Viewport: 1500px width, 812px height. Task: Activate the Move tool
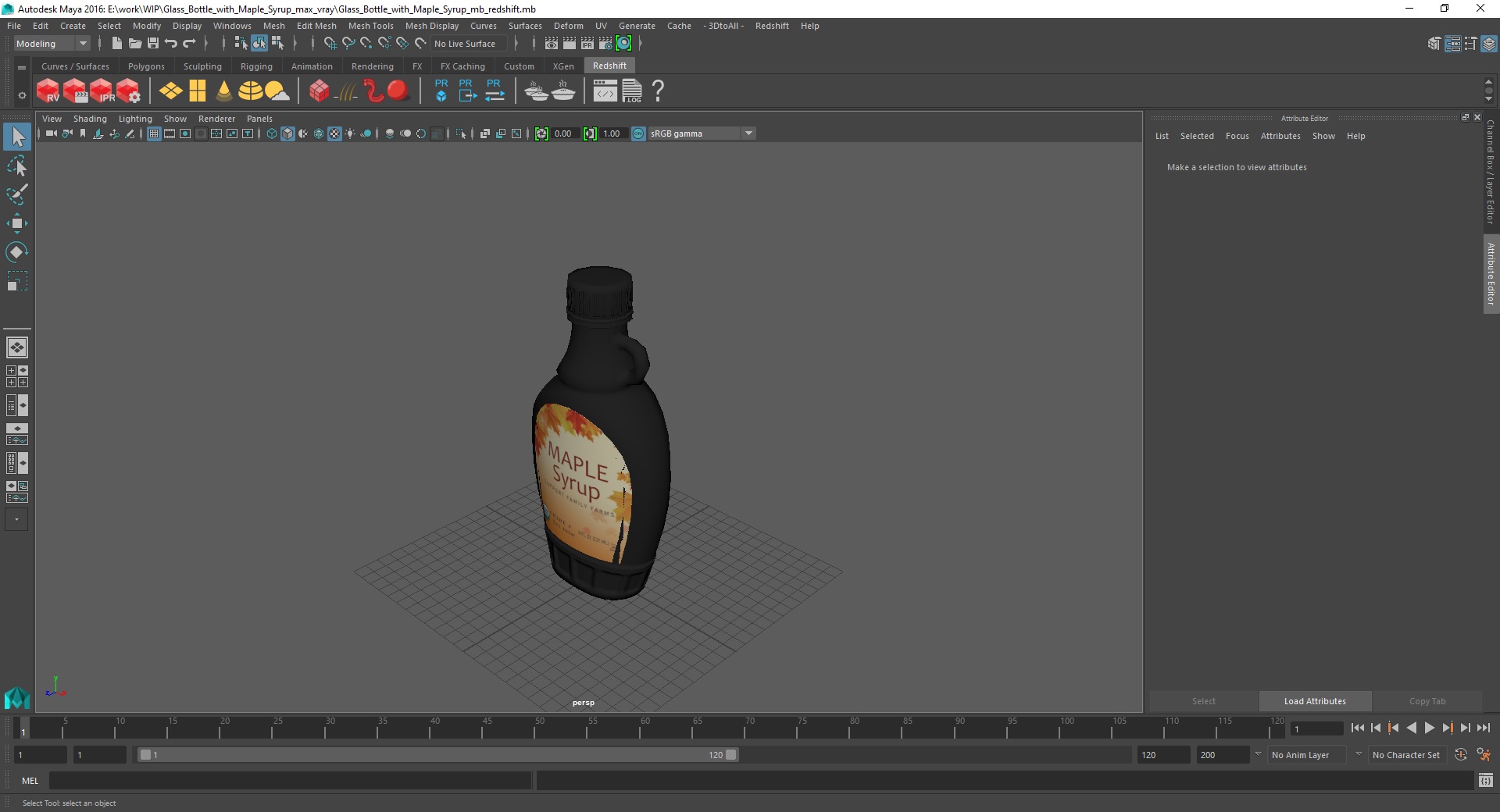point(17,223)
